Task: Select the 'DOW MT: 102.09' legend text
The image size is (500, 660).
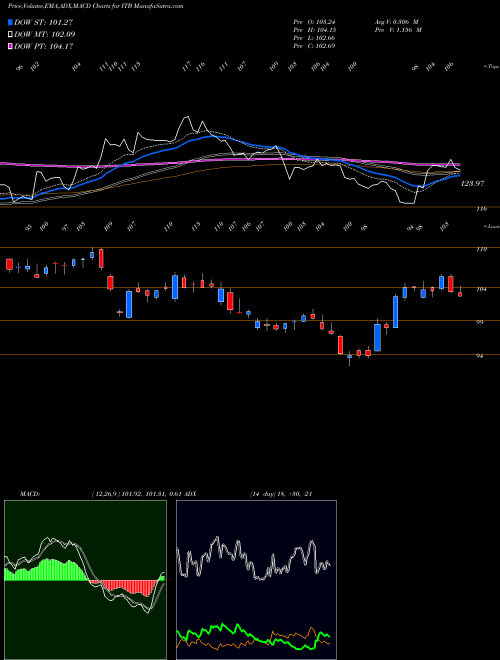Action: pos(45,35)
